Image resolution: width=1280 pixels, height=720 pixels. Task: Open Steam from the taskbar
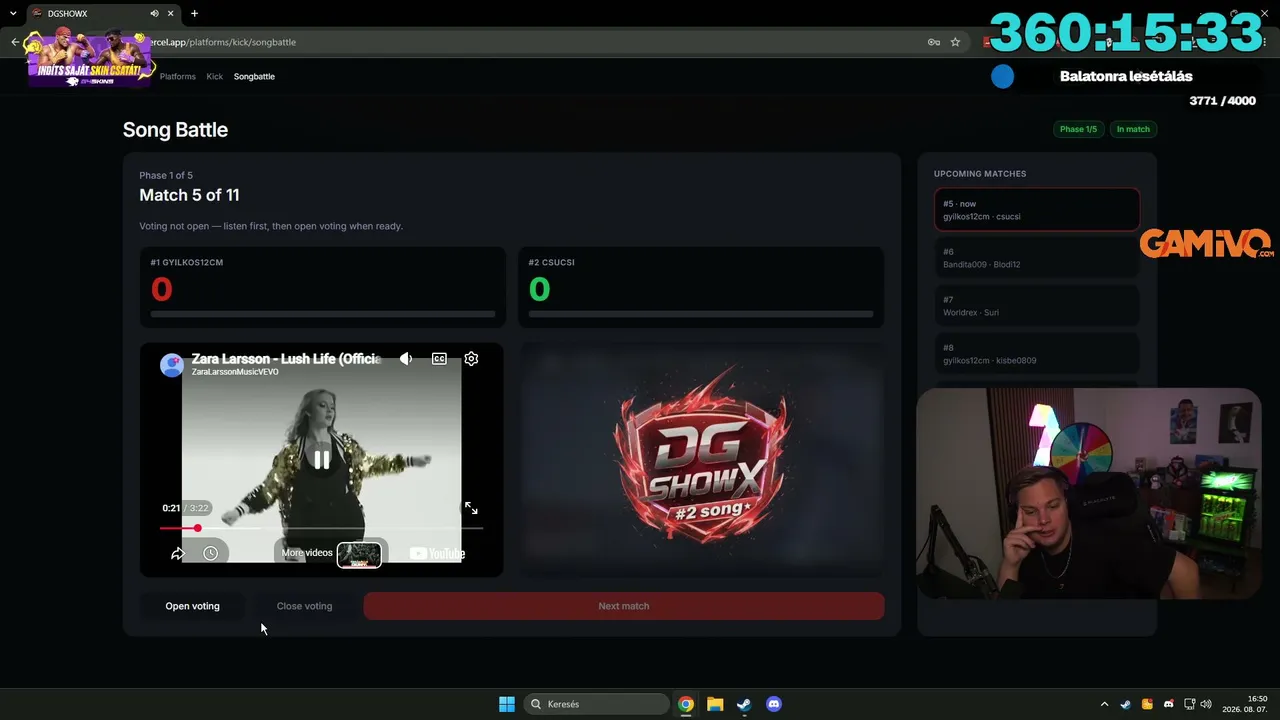pyautogui.click(x=744, y=704)
